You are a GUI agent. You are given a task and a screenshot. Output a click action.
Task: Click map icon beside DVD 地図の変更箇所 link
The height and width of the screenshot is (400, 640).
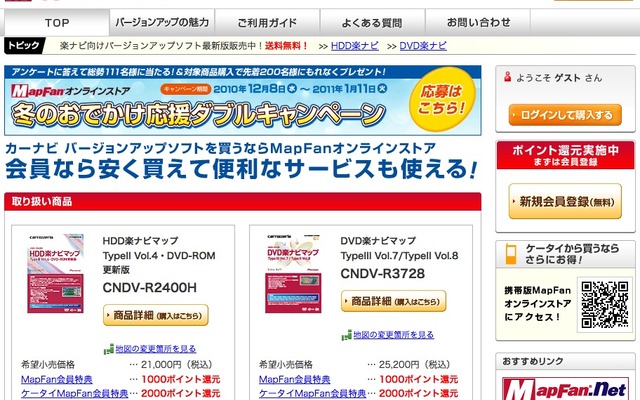347,335
